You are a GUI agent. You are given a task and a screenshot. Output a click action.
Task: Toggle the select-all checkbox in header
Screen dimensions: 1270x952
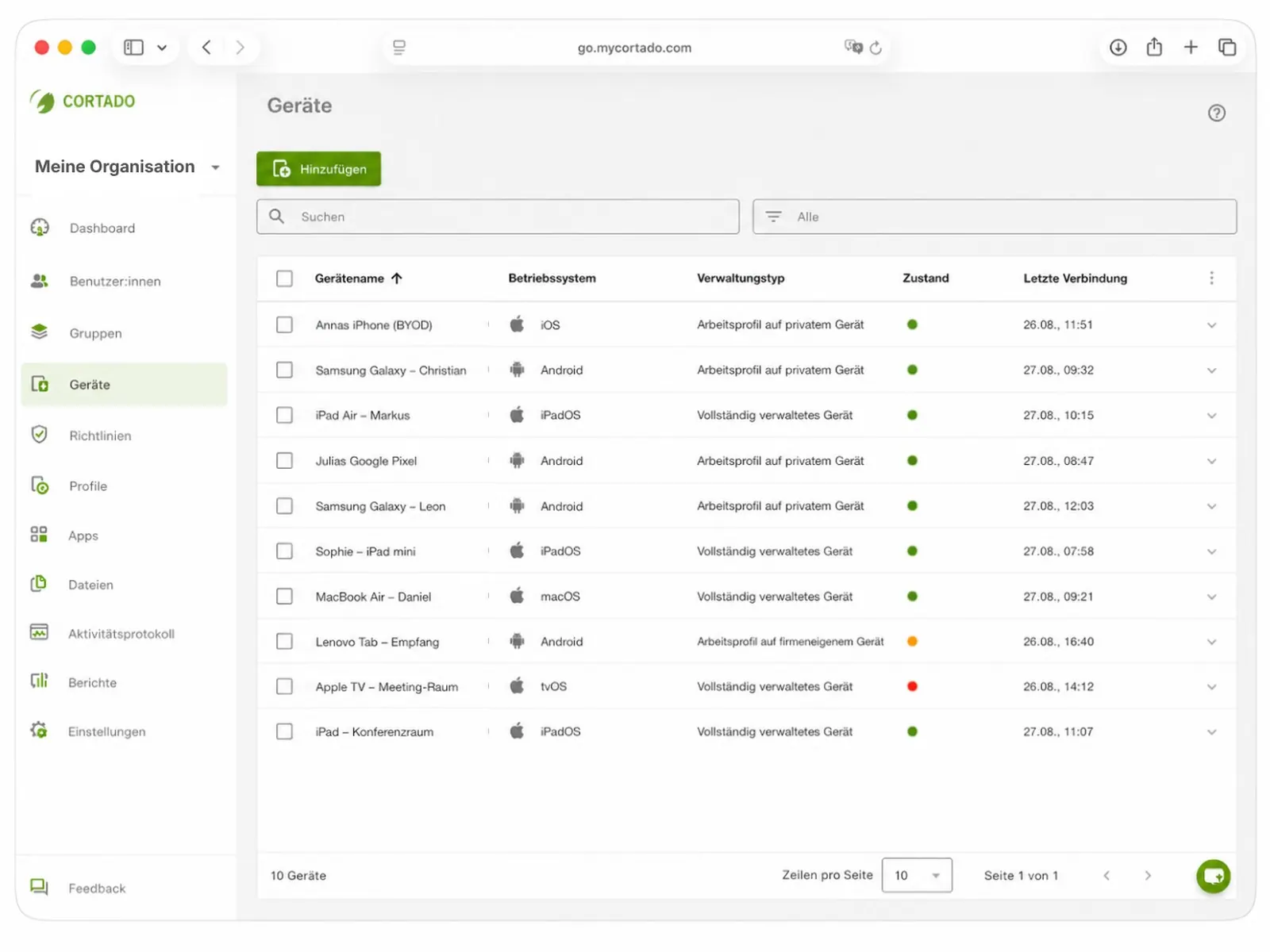[284, 278]
